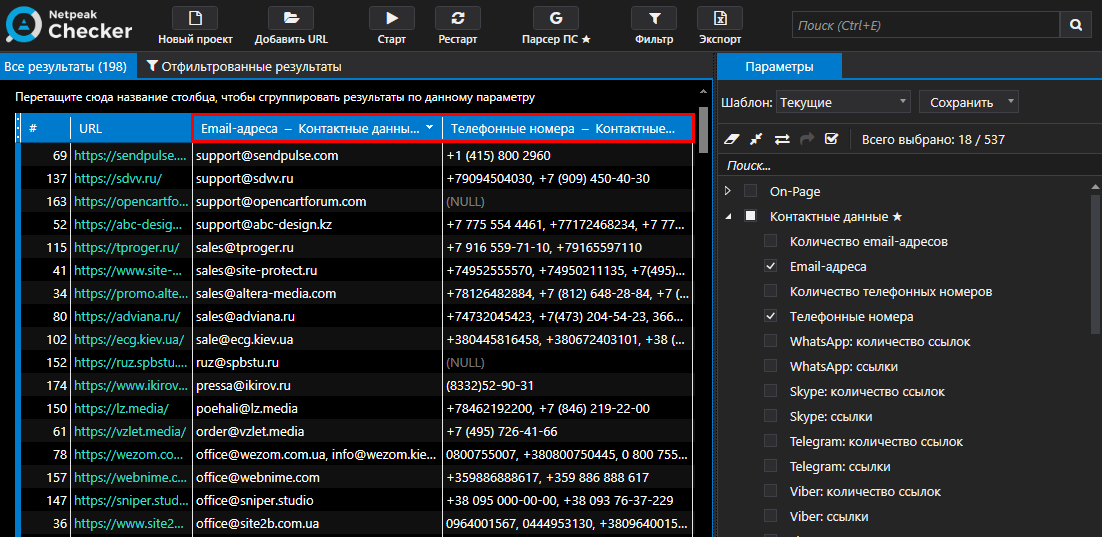Image resolution: width=1102 pixels, height=537 pixels.
Task: Open the Парсер ПС Google tool
Action: point(556,18)
